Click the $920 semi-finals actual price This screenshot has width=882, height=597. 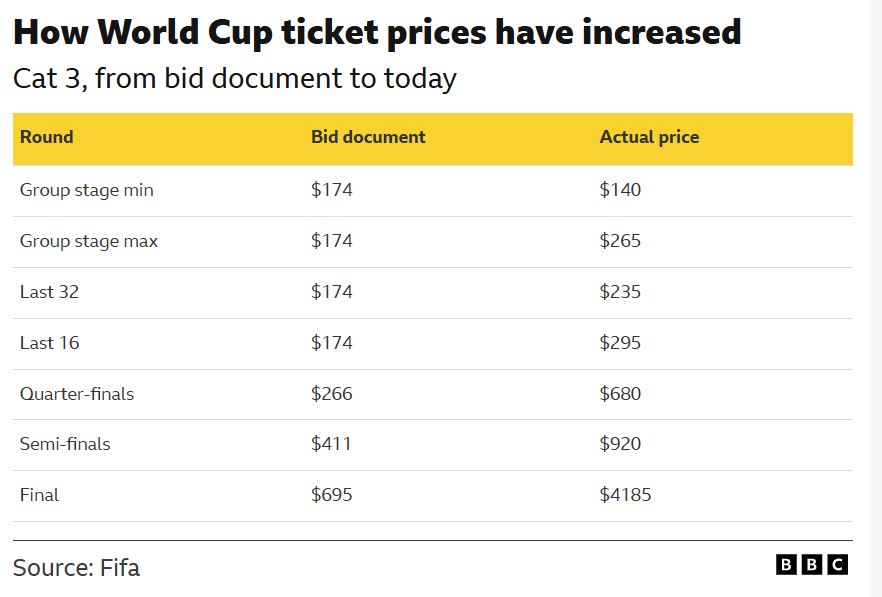click(x=620, y=444)
